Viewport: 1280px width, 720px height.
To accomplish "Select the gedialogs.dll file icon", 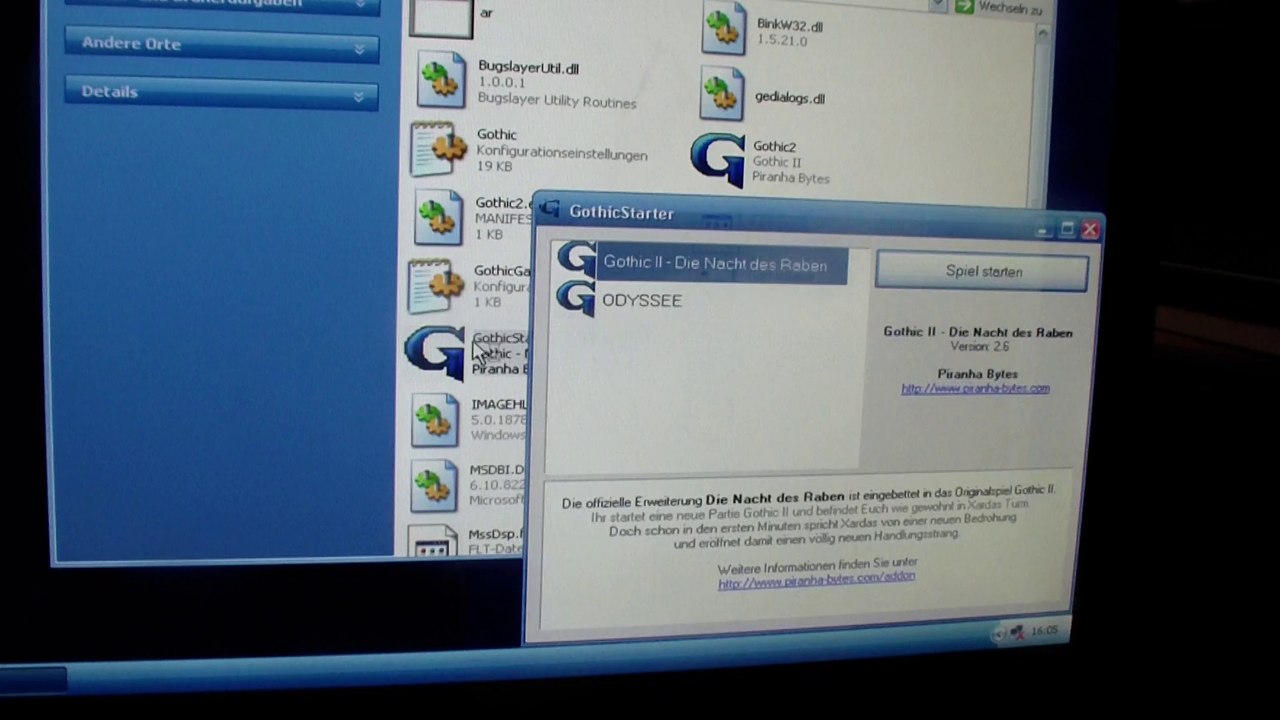I will click(x=722, y=94).
